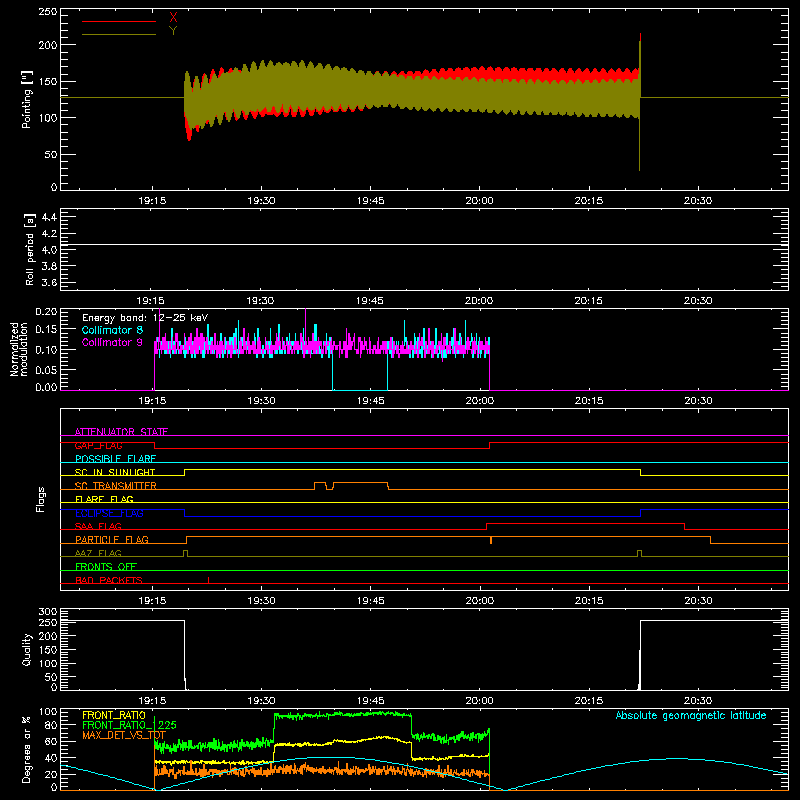Image resolution: width=800 pixels, height=800 pixels.
Task: Click the 0.20 tick on modulation axis
Action: 46,312
